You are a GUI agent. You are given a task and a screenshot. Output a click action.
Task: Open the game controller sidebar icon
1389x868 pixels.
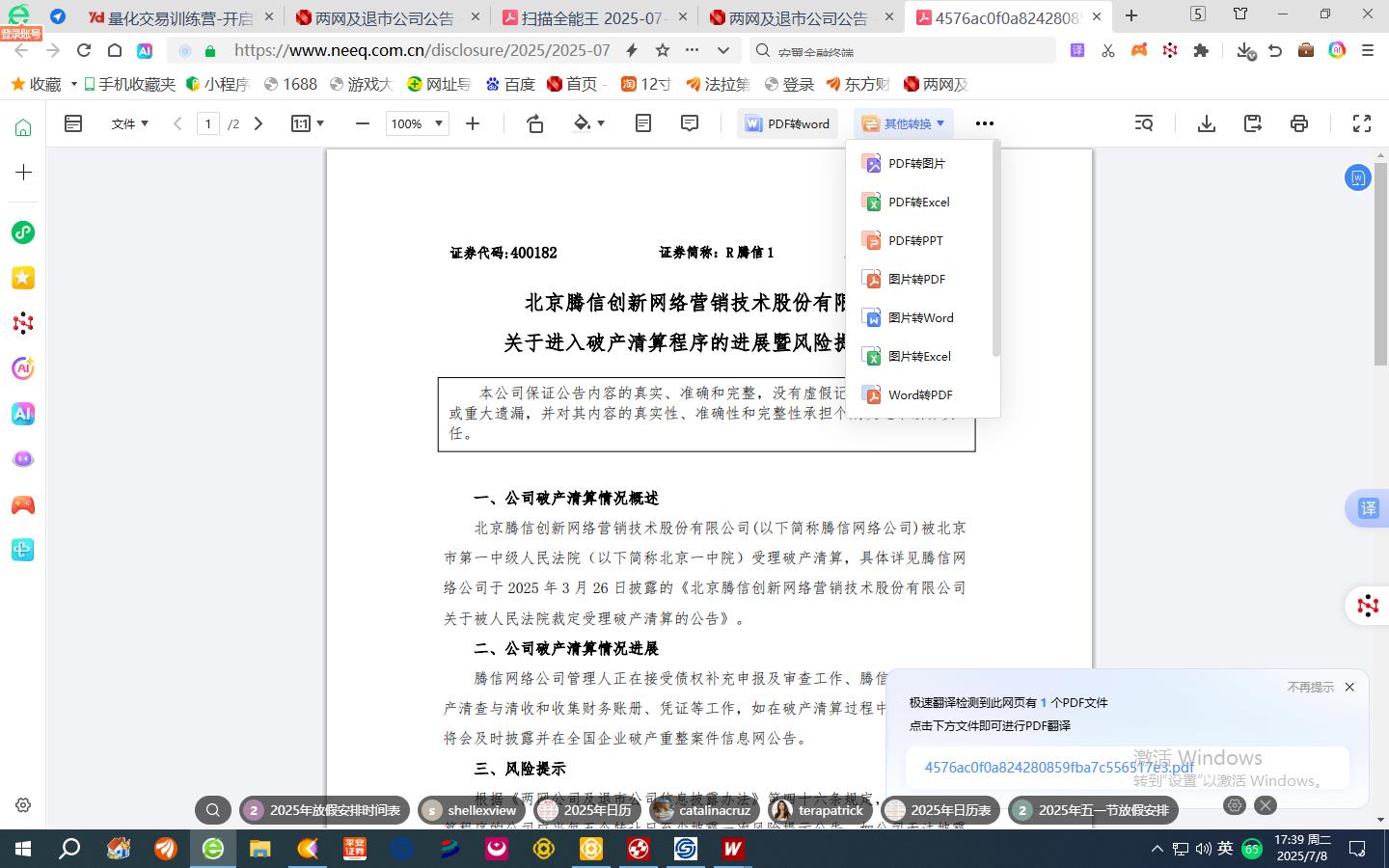(23, 504)
